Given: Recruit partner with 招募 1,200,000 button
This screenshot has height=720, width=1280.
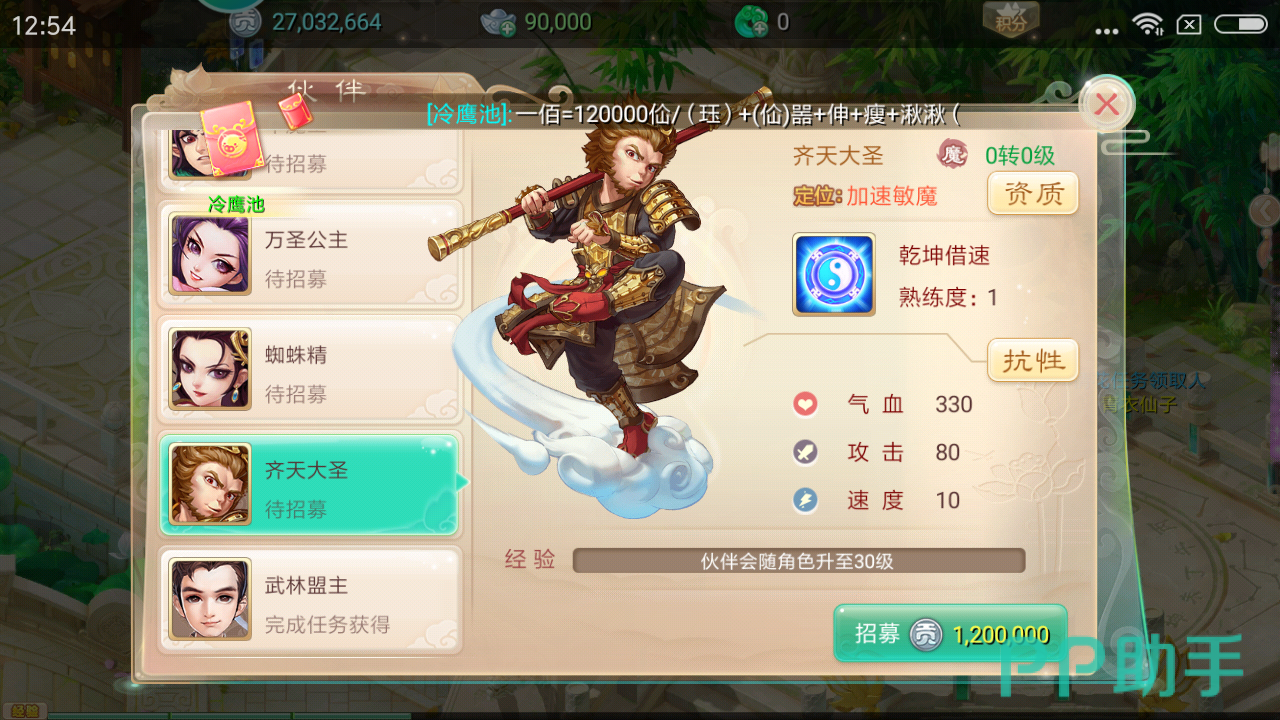Looking at the screenshot, I should tap(950, 634).
